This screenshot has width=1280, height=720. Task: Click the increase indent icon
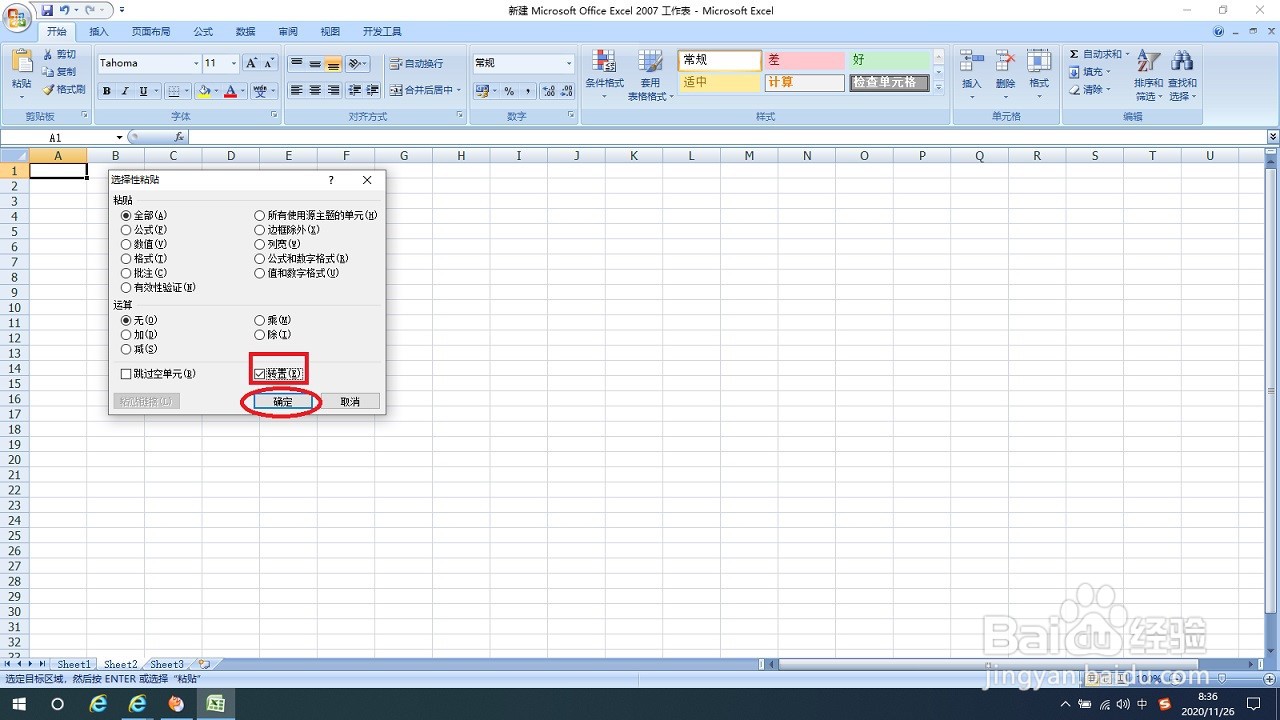tap(373, 90)
